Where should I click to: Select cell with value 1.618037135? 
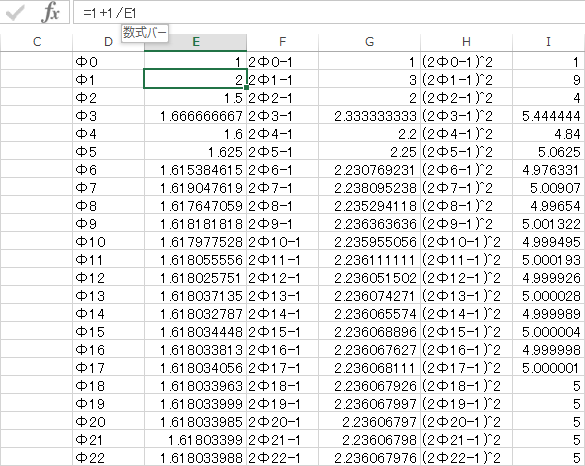coord(195,295)
